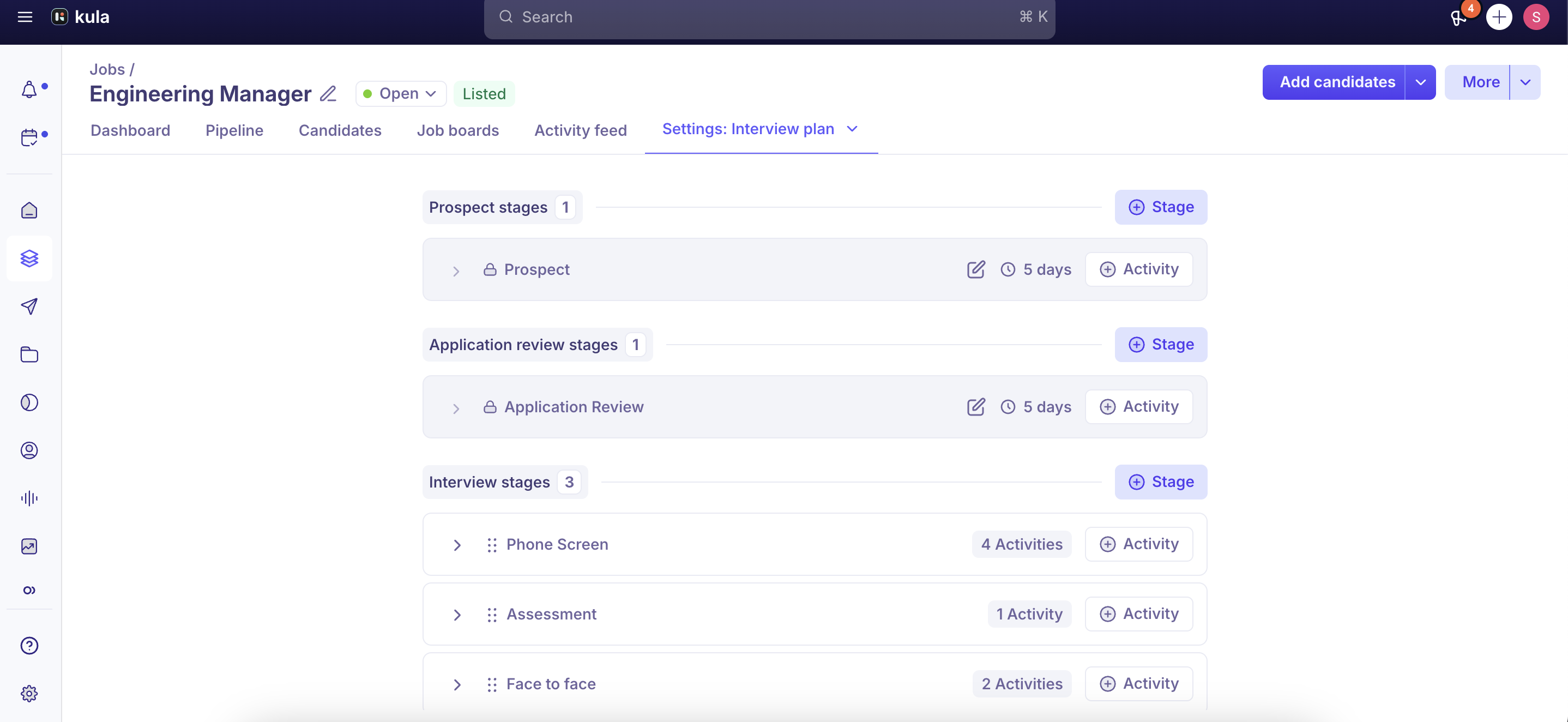Go to home icon in the sidebar
Viewport: 1568px width, 722px height.
[29, 210]
